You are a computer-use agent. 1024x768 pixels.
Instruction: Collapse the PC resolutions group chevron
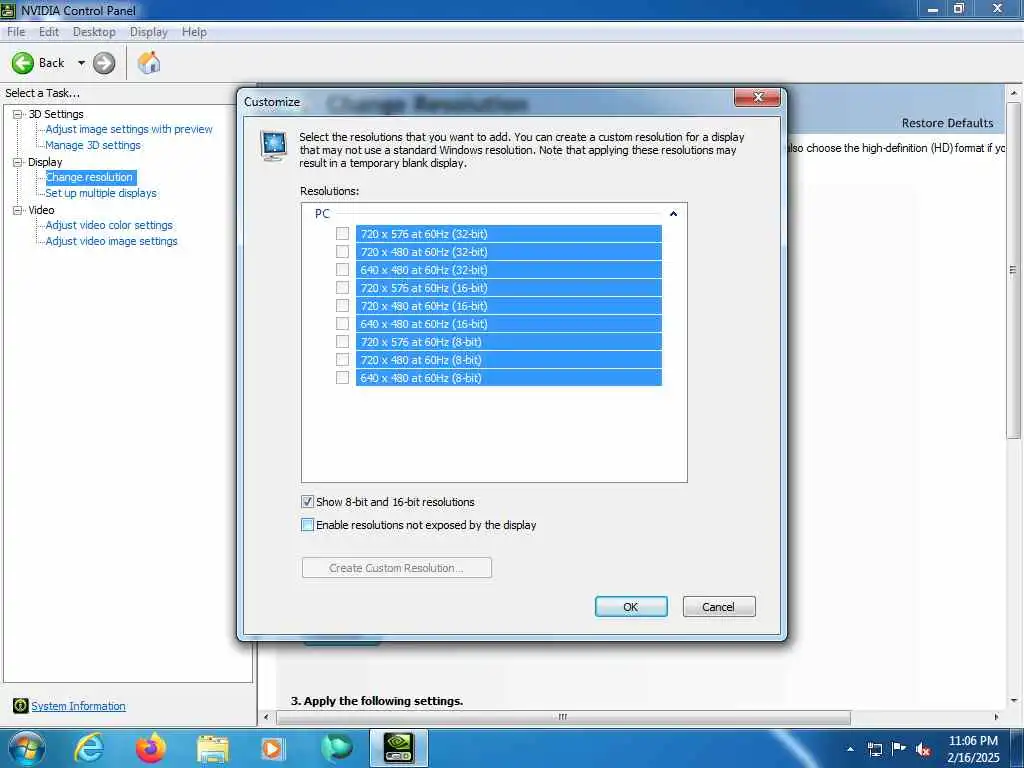[673, 214]
